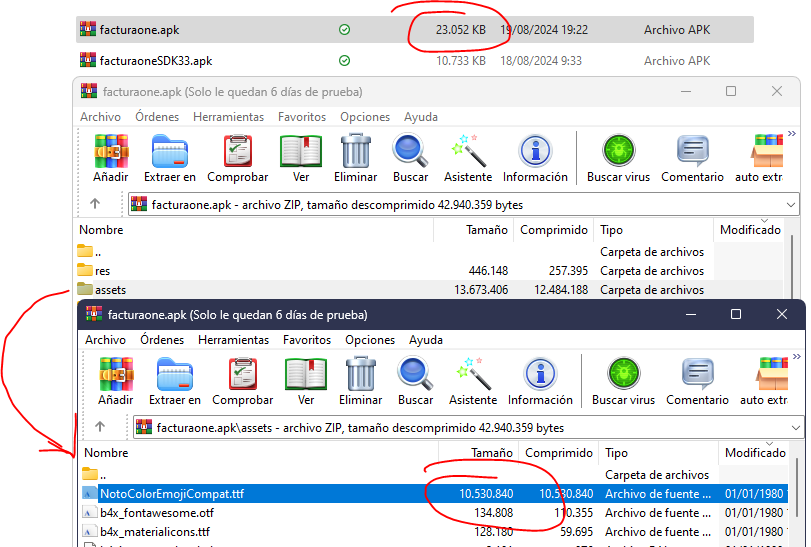This screenshot has height=547, width=811.
Task: Sort by Nombre column in front window
Action: click(259, 452)
